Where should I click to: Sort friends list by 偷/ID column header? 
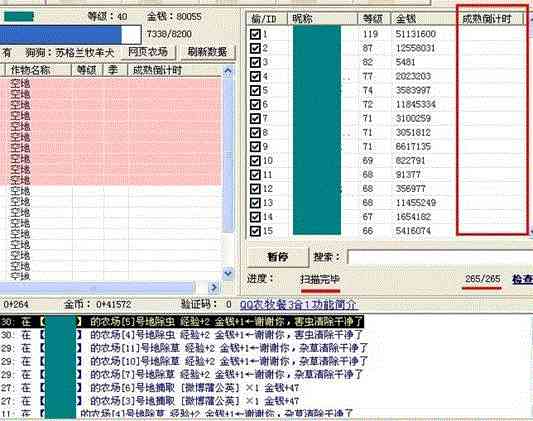[x=267, y=19]
